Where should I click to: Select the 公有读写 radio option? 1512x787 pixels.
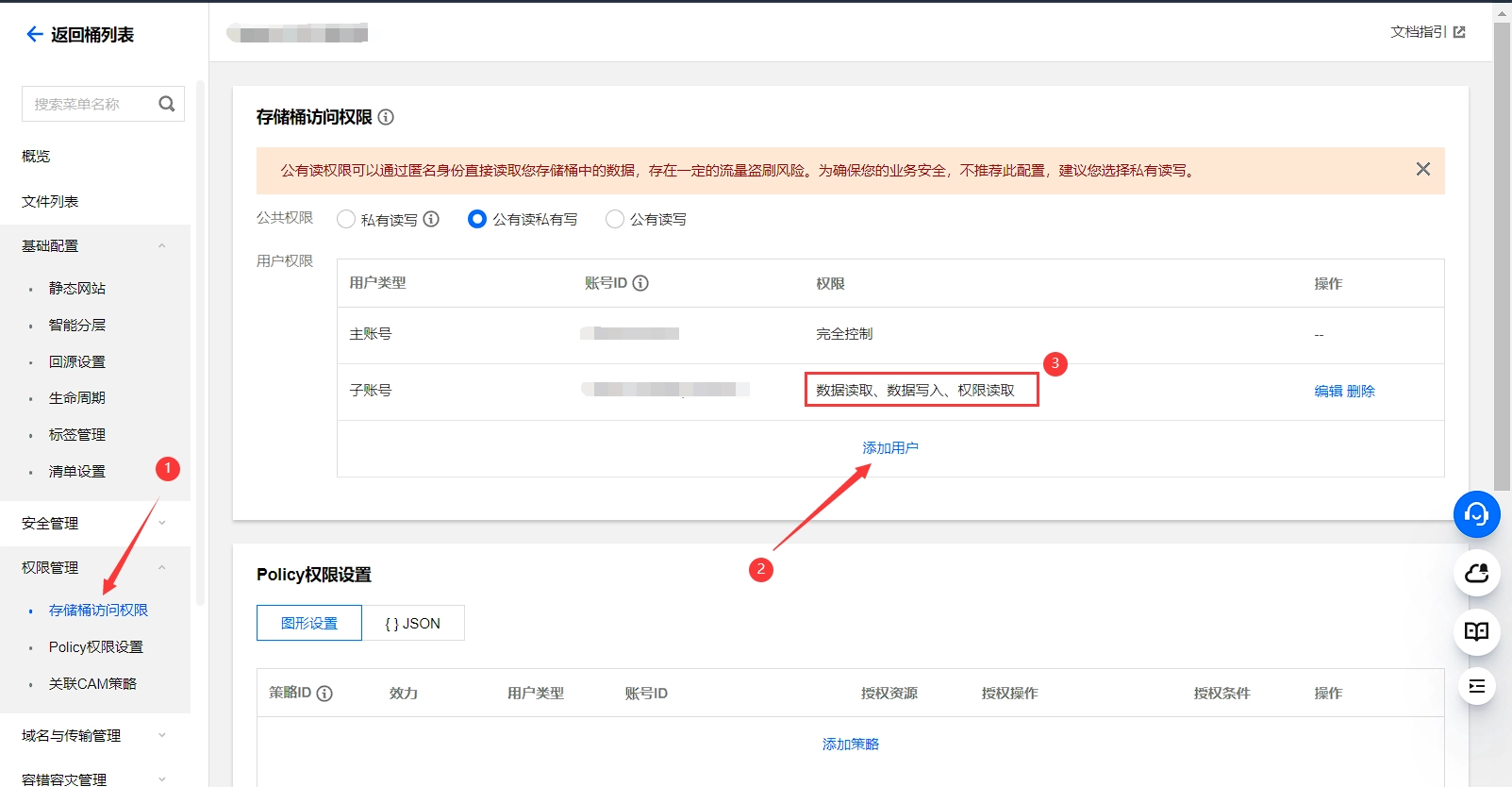(x=615, y=220)
